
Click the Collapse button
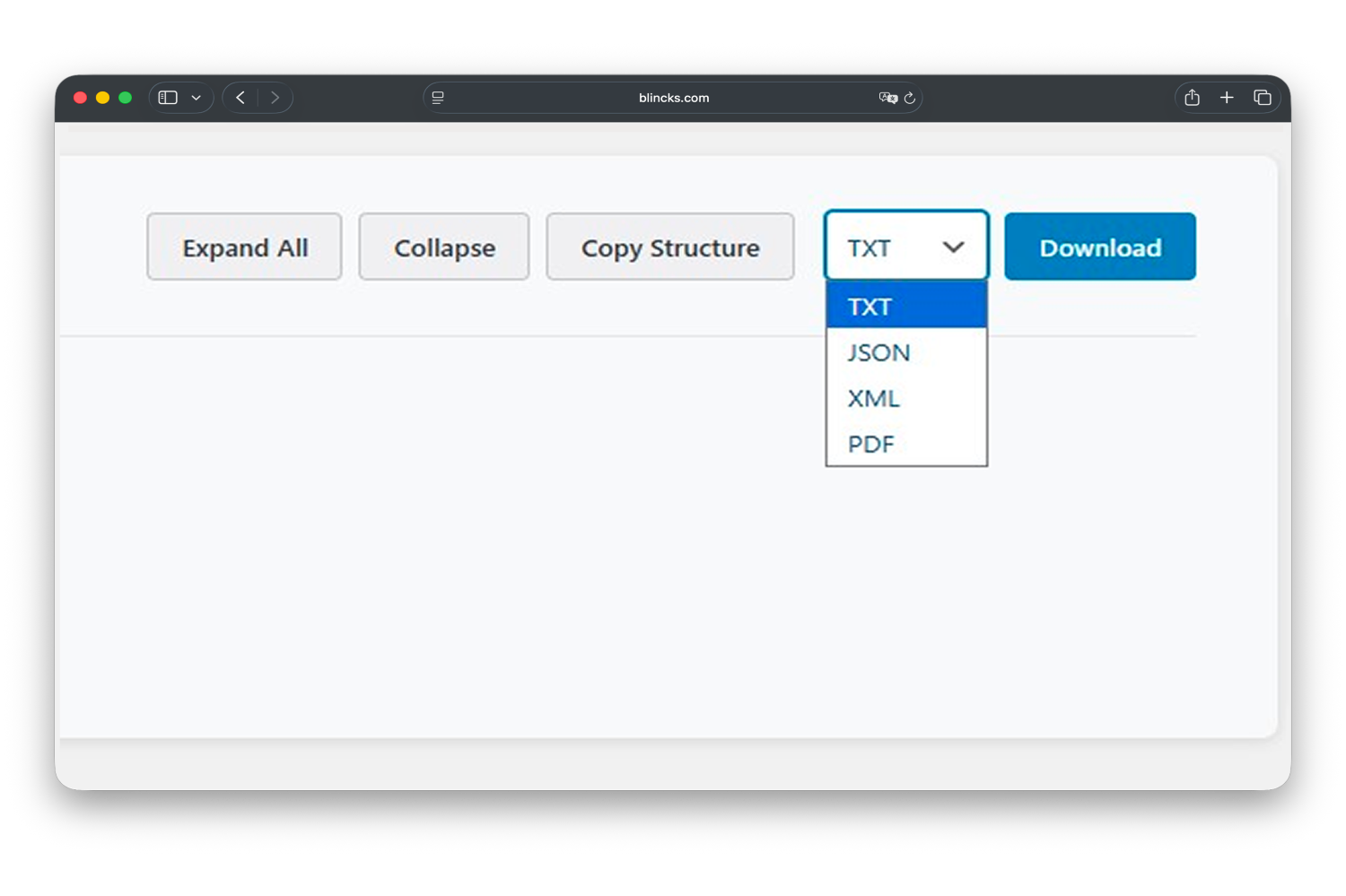[x=443, y=247]
